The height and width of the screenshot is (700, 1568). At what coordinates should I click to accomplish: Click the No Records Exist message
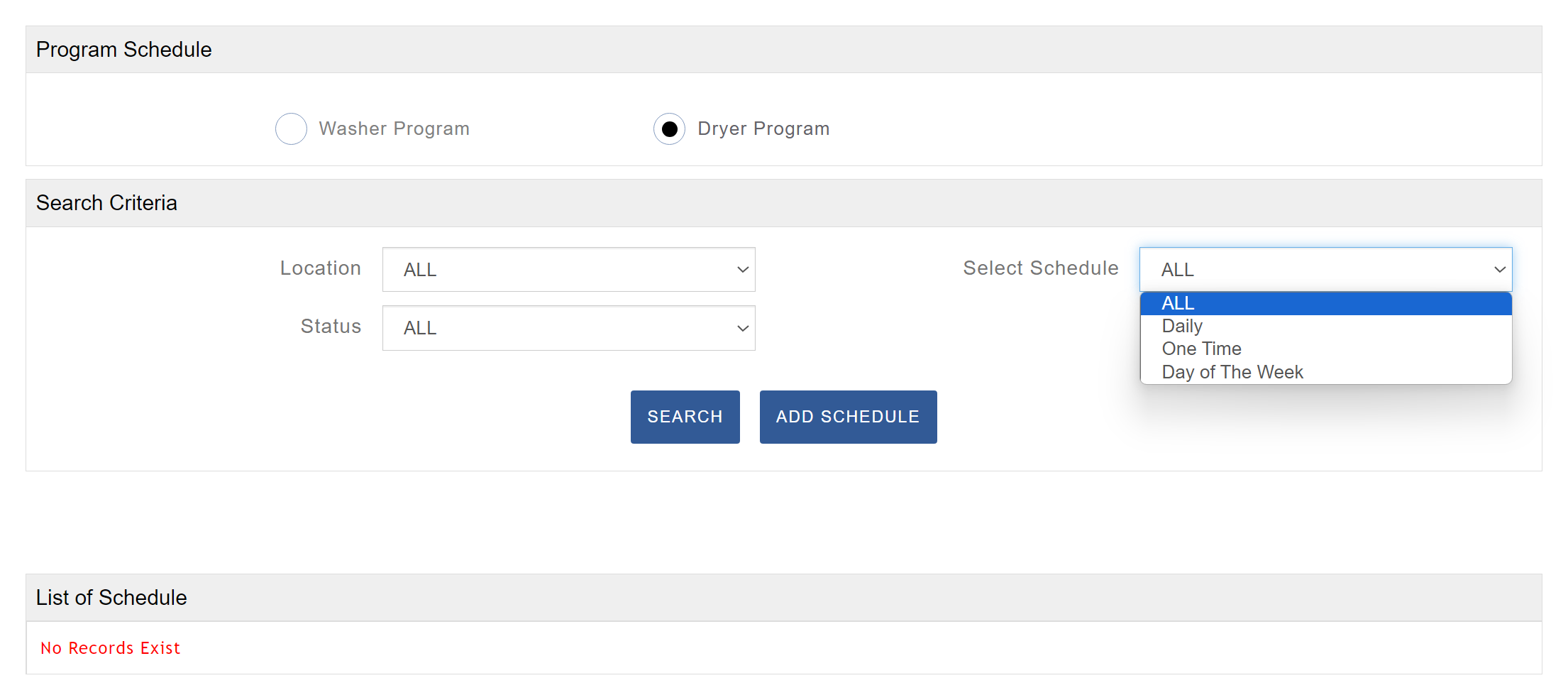click(110, 648)
